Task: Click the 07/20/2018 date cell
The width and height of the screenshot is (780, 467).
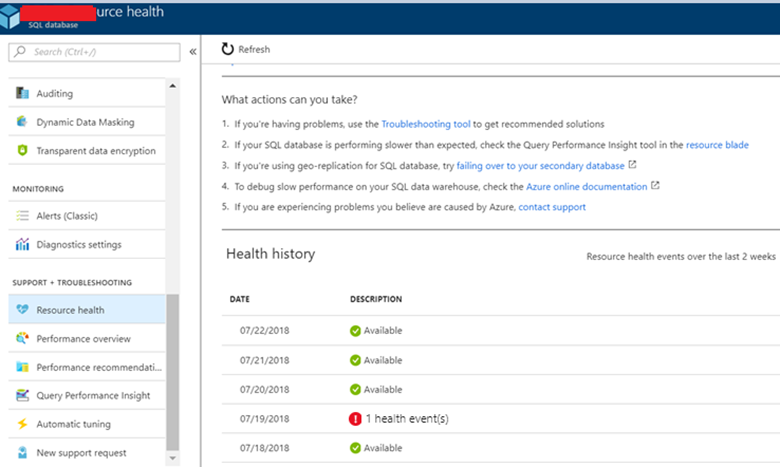Action: click(265, 389)
